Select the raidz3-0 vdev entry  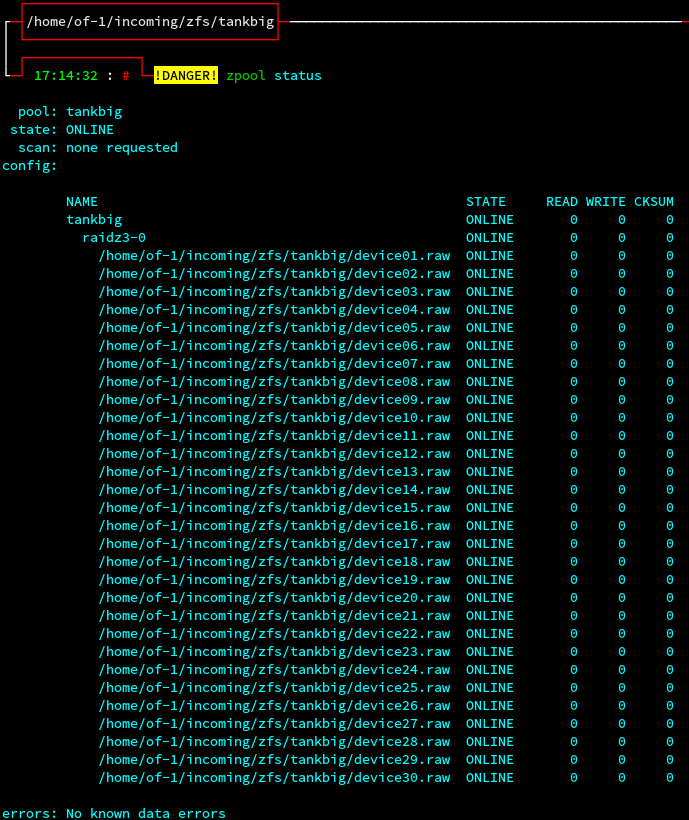pyautogui.click(x=114, y=238)
